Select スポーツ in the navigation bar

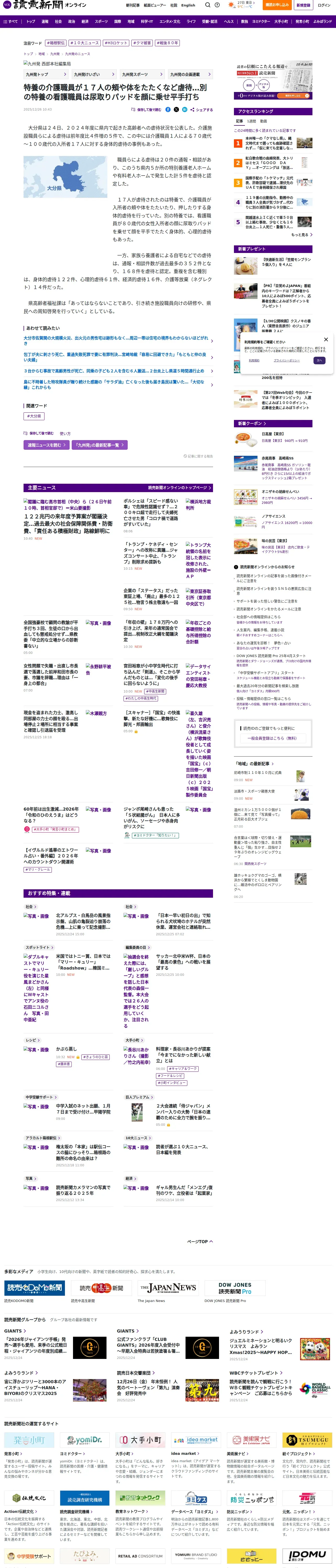click(101, 21)
